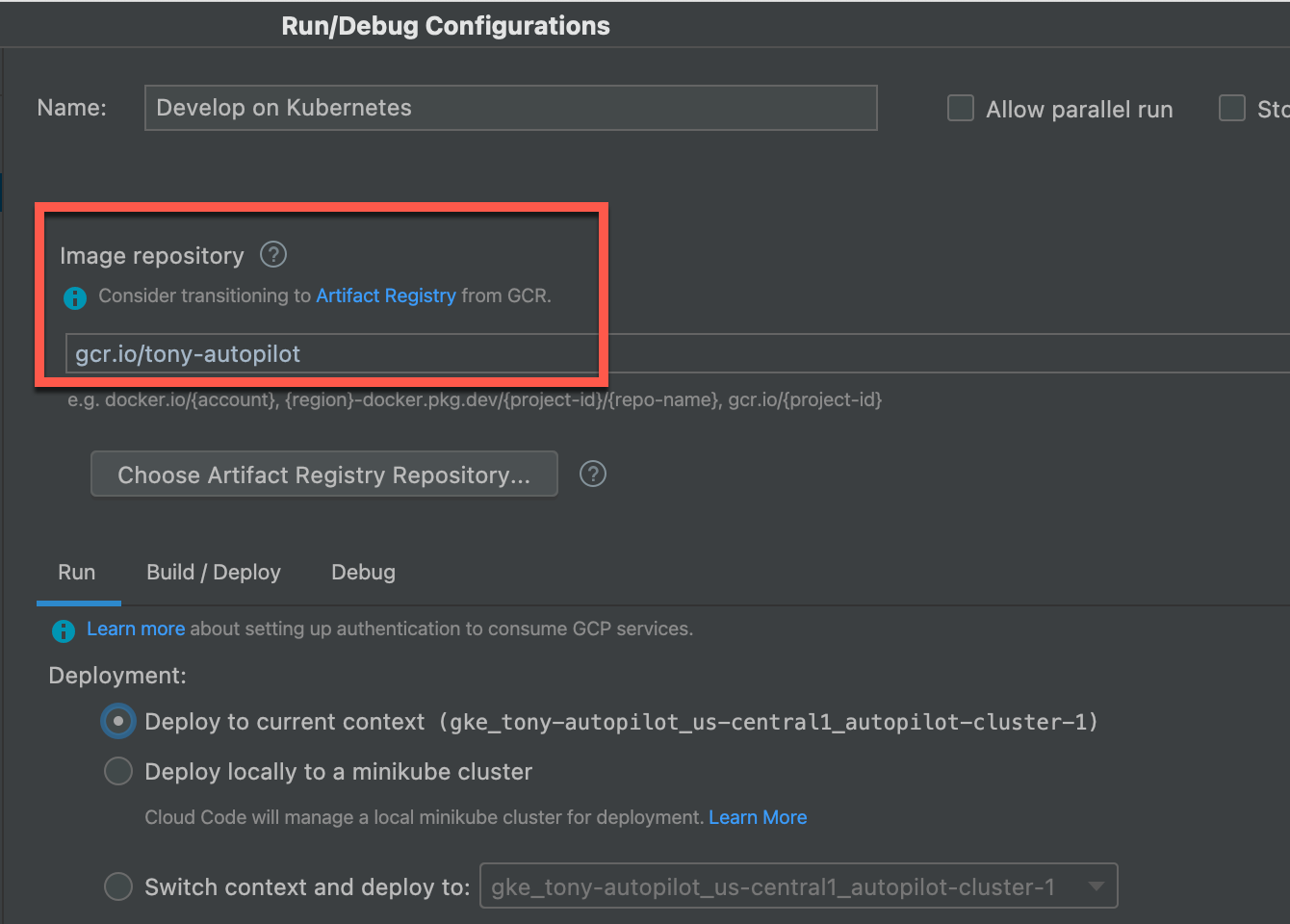
Task: Follow the Artifact Registry link
Action: [x=386, y=295]
